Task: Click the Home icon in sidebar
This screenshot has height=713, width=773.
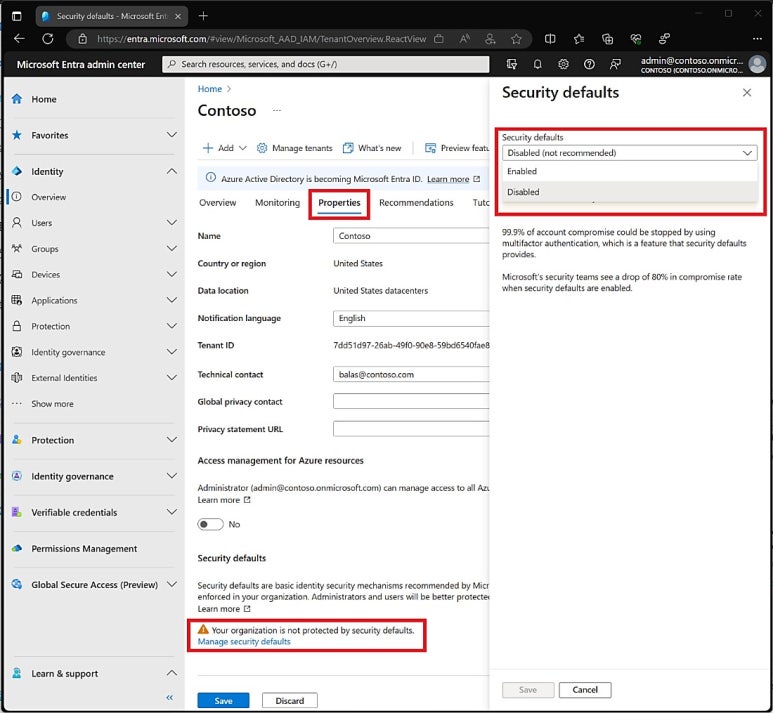Action: click(x=17, y=100)
